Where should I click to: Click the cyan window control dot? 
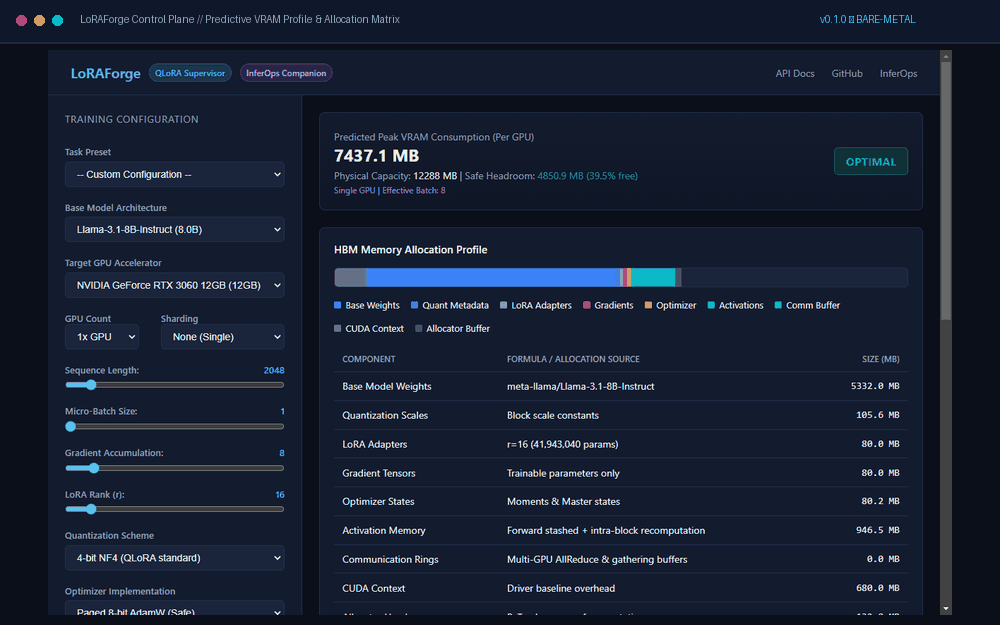[57, 20]
